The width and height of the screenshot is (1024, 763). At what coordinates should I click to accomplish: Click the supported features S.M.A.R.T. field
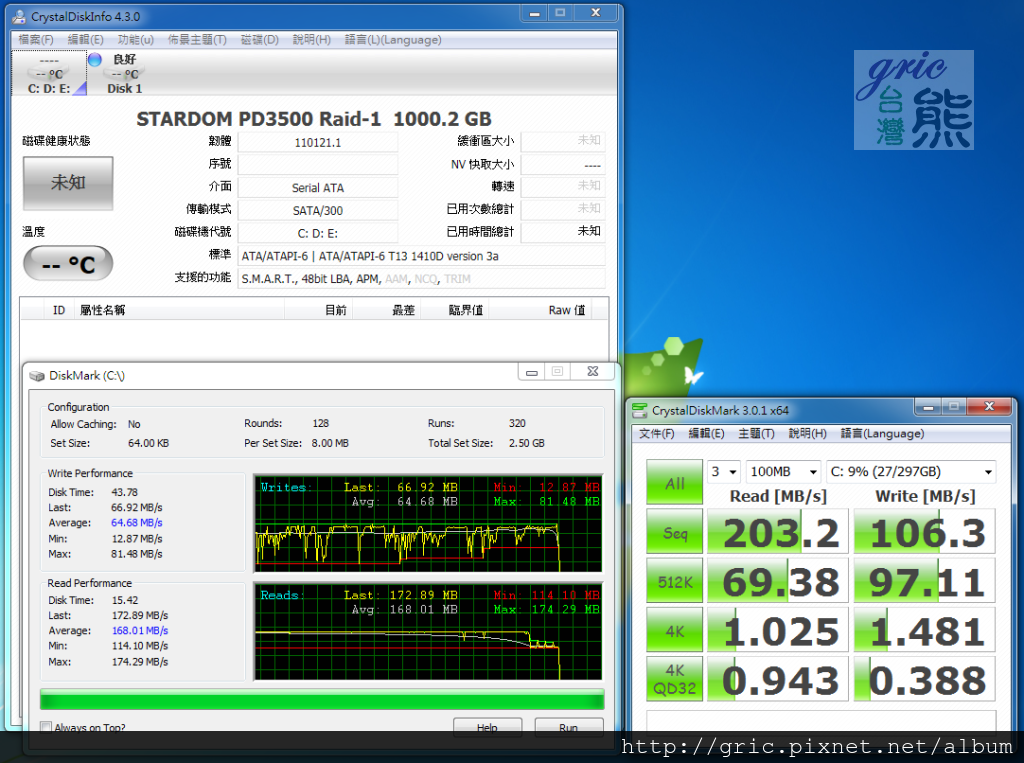(421, 279)
